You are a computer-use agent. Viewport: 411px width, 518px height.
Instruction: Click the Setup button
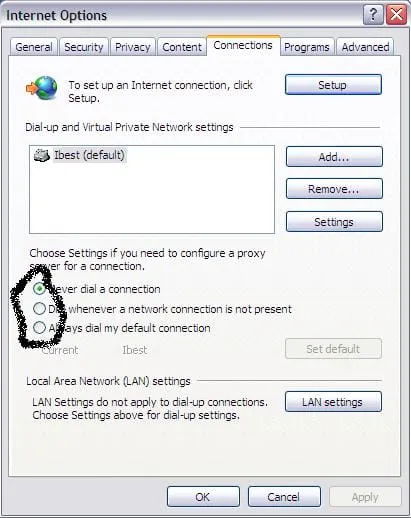click(333, 85)
